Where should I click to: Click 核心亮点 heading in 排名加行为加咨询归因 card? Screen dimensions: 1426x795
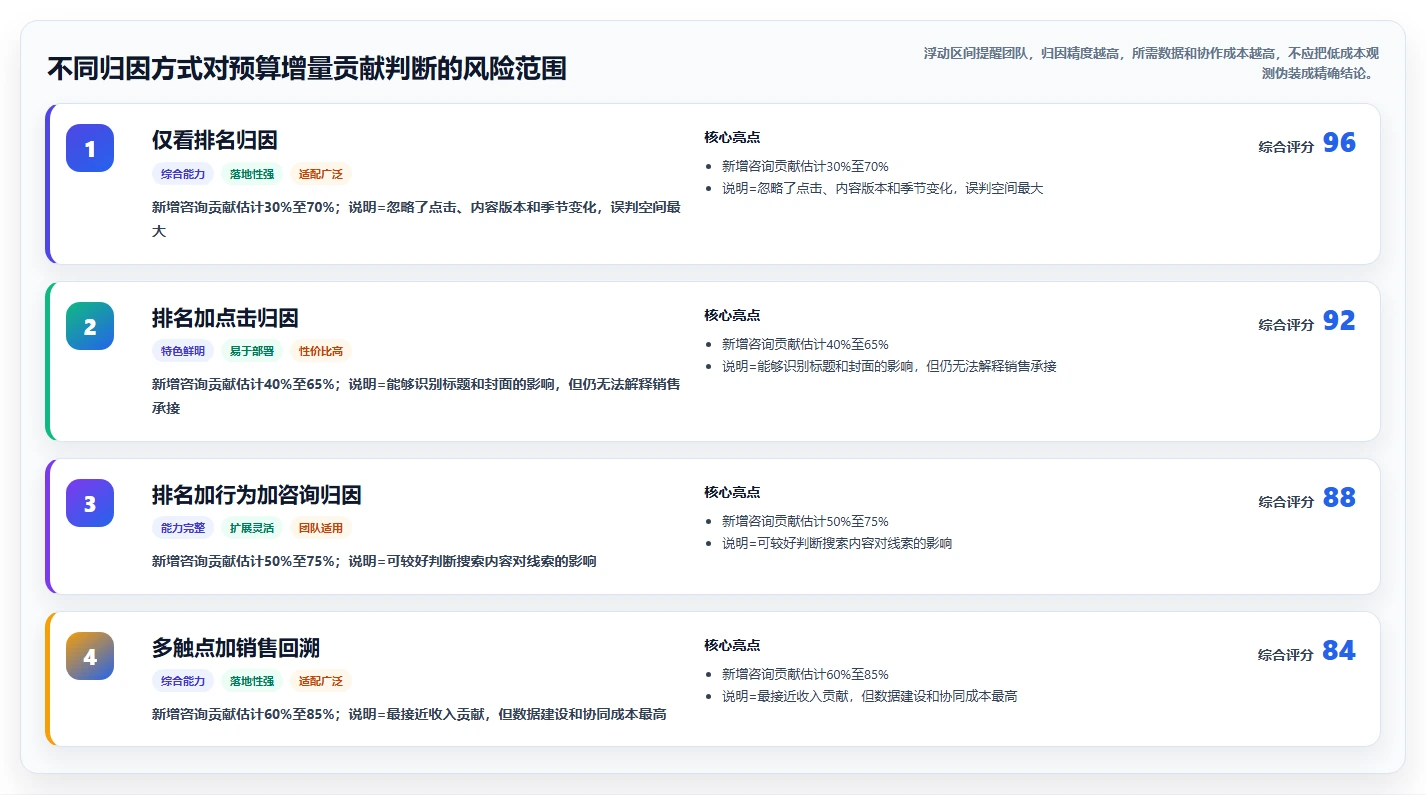[732, 493]
